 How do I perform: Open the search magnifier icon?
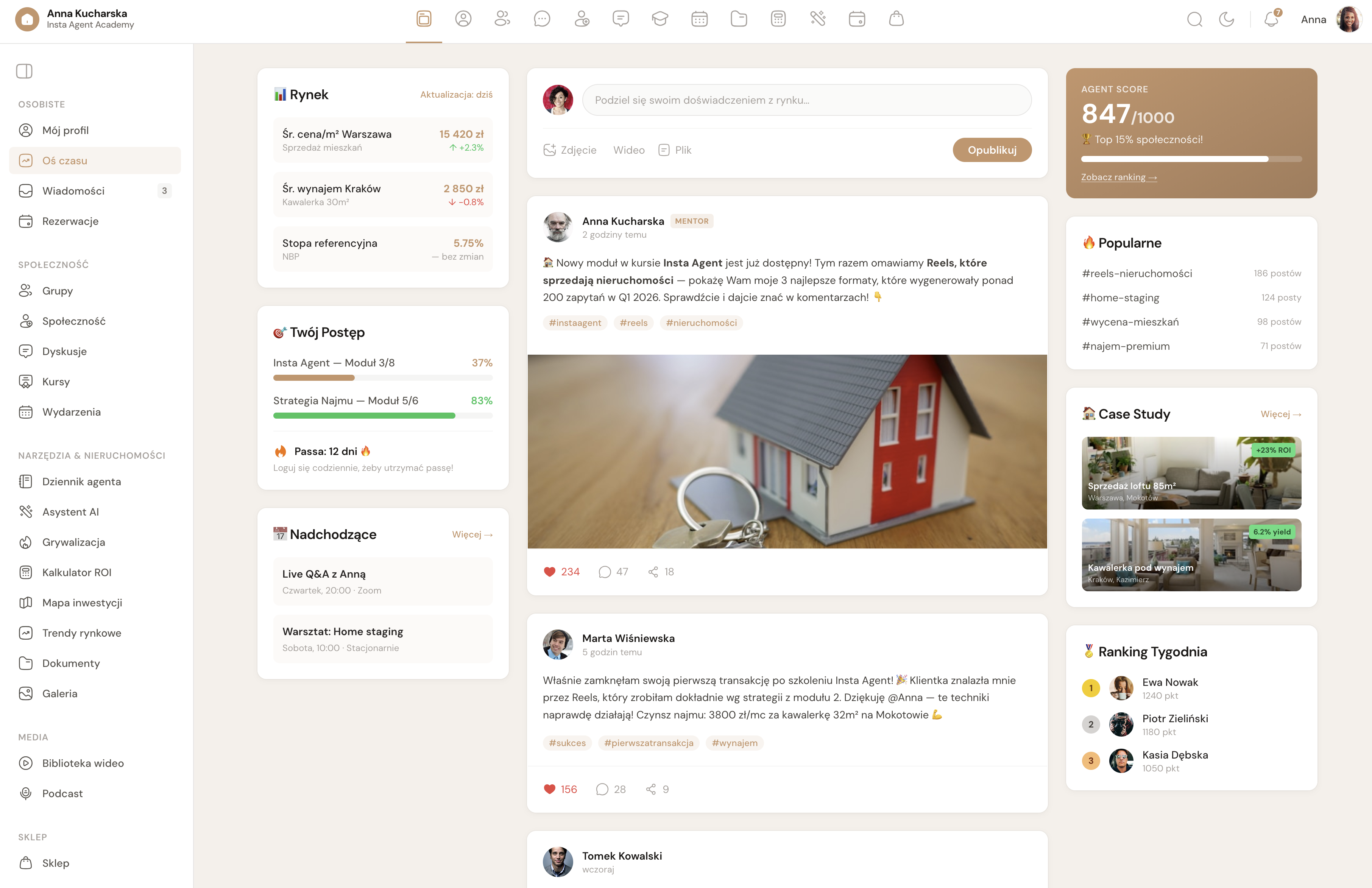[1194, 20]
